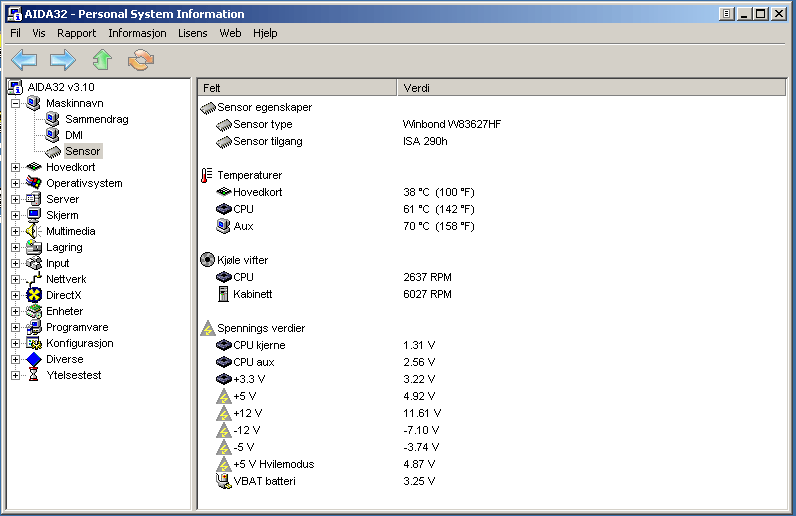This screenshot has width=796, height=516.
Task: Click the 2637 RPM CPU fan value
Action: 427,277
